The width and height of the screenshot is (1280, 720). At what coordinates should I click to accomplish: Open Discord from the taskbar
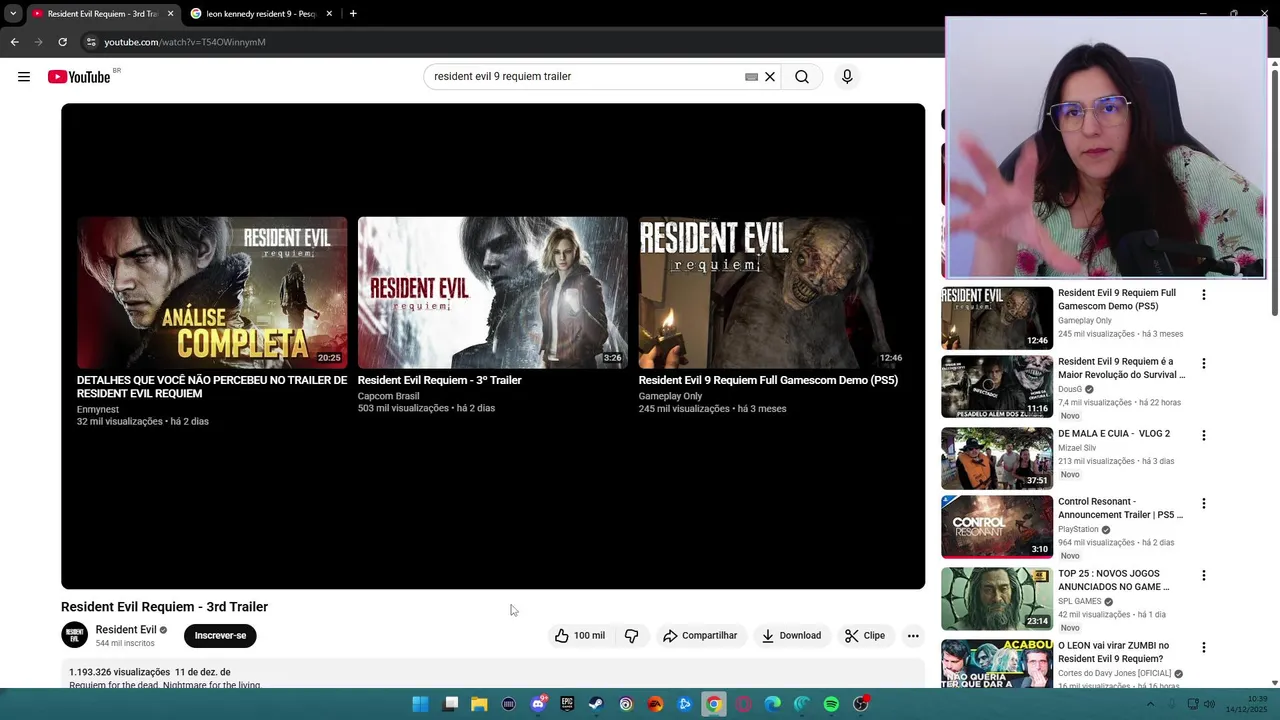click(538, 704)
